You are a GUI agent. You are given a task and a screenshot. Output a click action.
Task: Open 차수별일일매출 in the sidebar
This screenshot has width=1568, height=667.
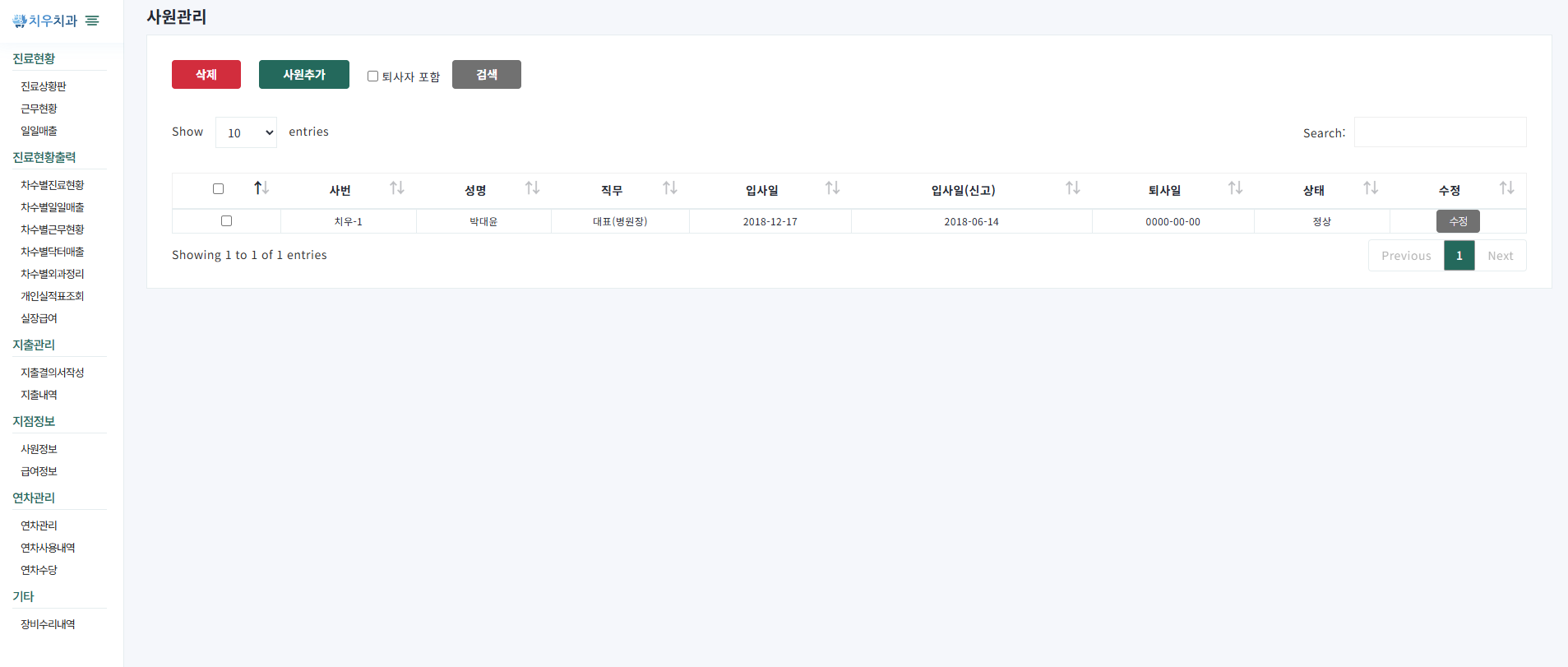point(53,207)
